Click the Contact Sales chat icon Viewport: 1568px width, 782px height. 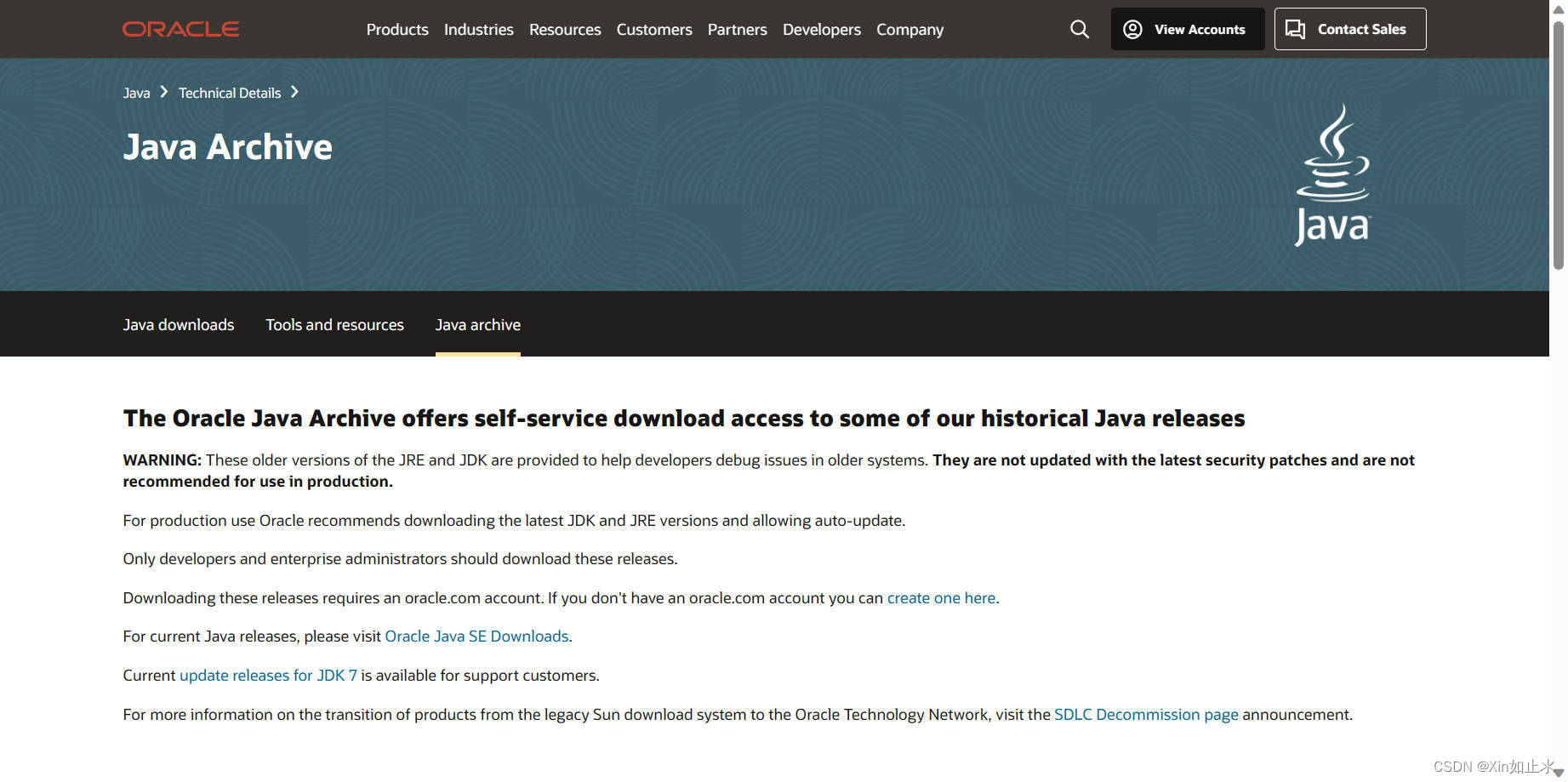pos(1295,28)
